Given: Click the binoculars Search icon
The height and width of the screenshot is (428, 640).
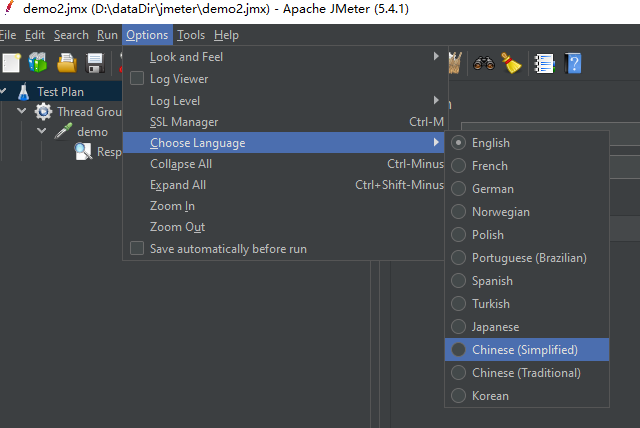Looking at the screenshot, I should (x=484, y=64).
